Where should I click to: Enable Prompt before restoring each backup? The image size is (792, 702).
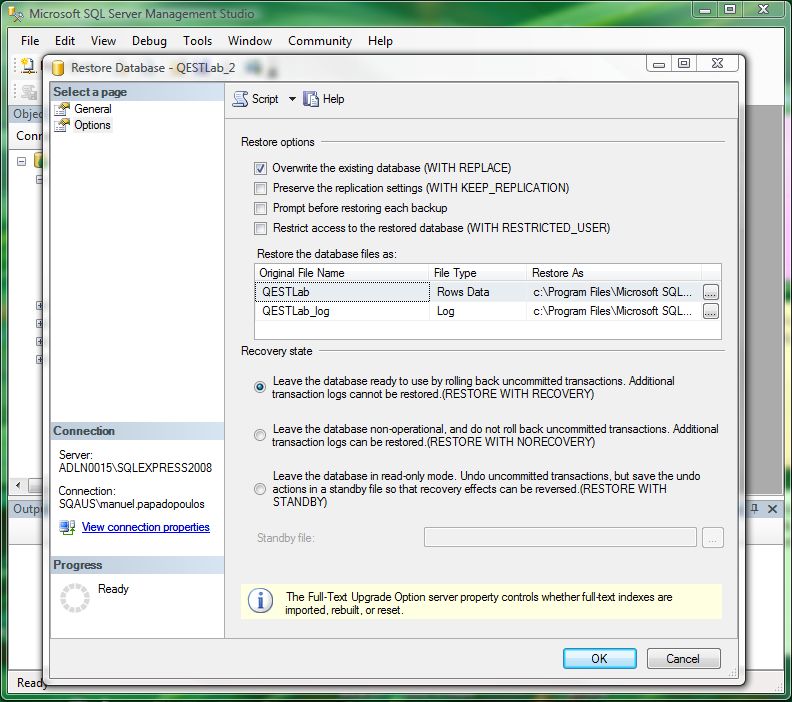click(x=261, y=208)
